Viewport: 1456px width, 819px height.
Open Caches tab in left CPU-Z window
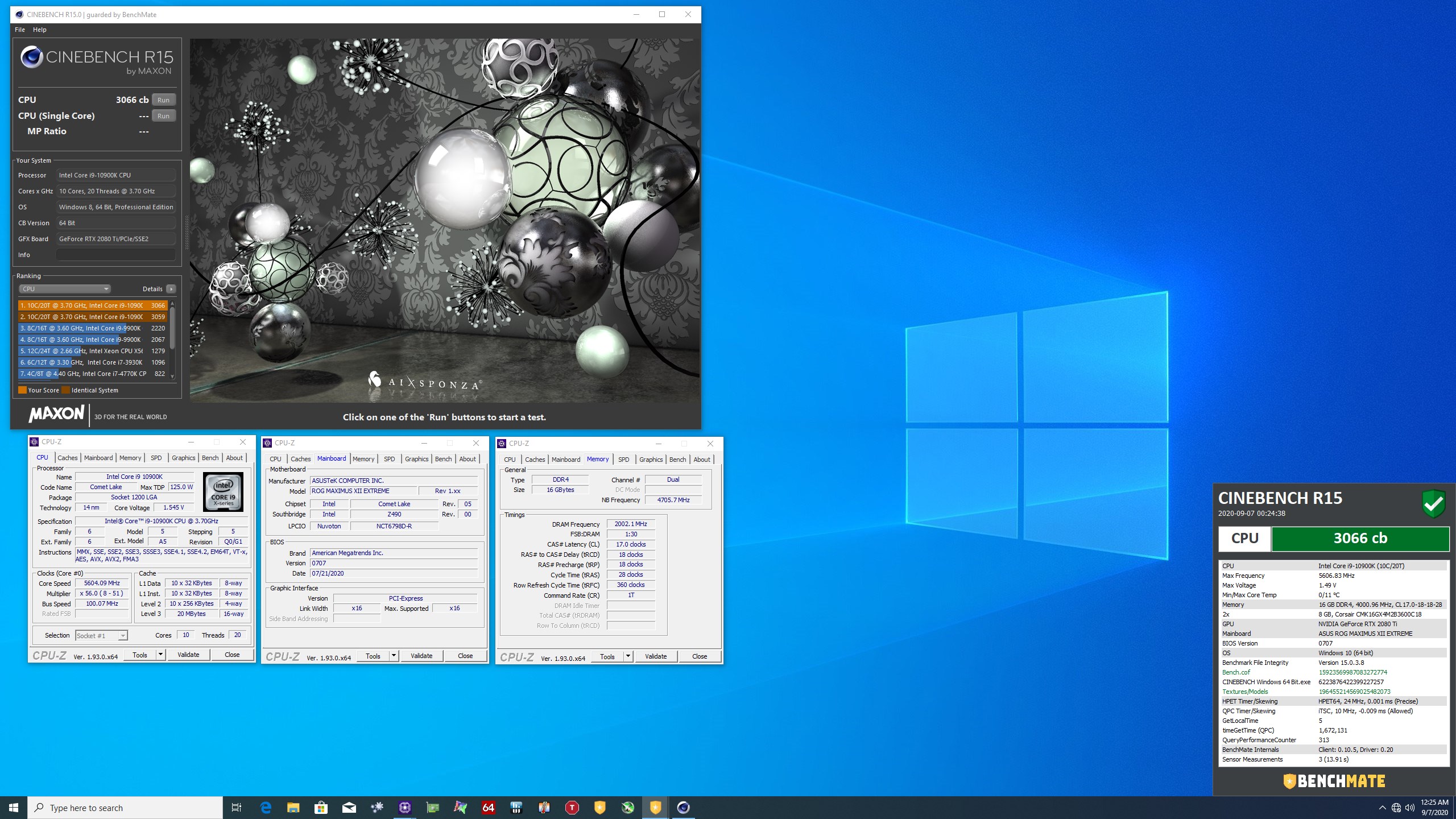[x=67, y=458]
